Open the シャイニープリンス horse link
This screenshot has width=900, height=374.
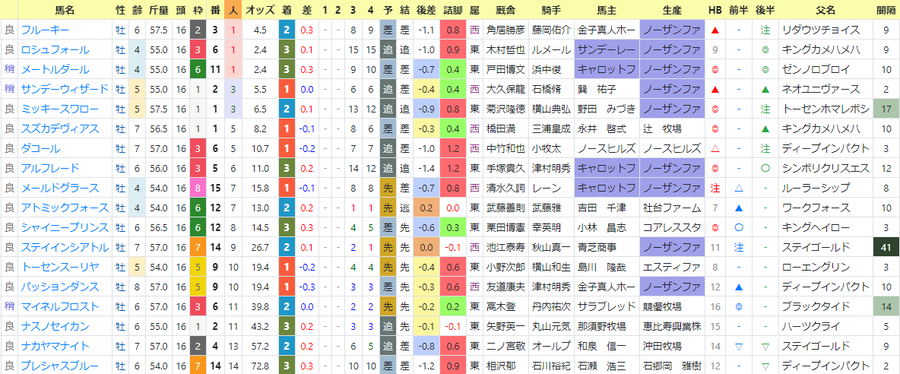click(x=64, y=228)
